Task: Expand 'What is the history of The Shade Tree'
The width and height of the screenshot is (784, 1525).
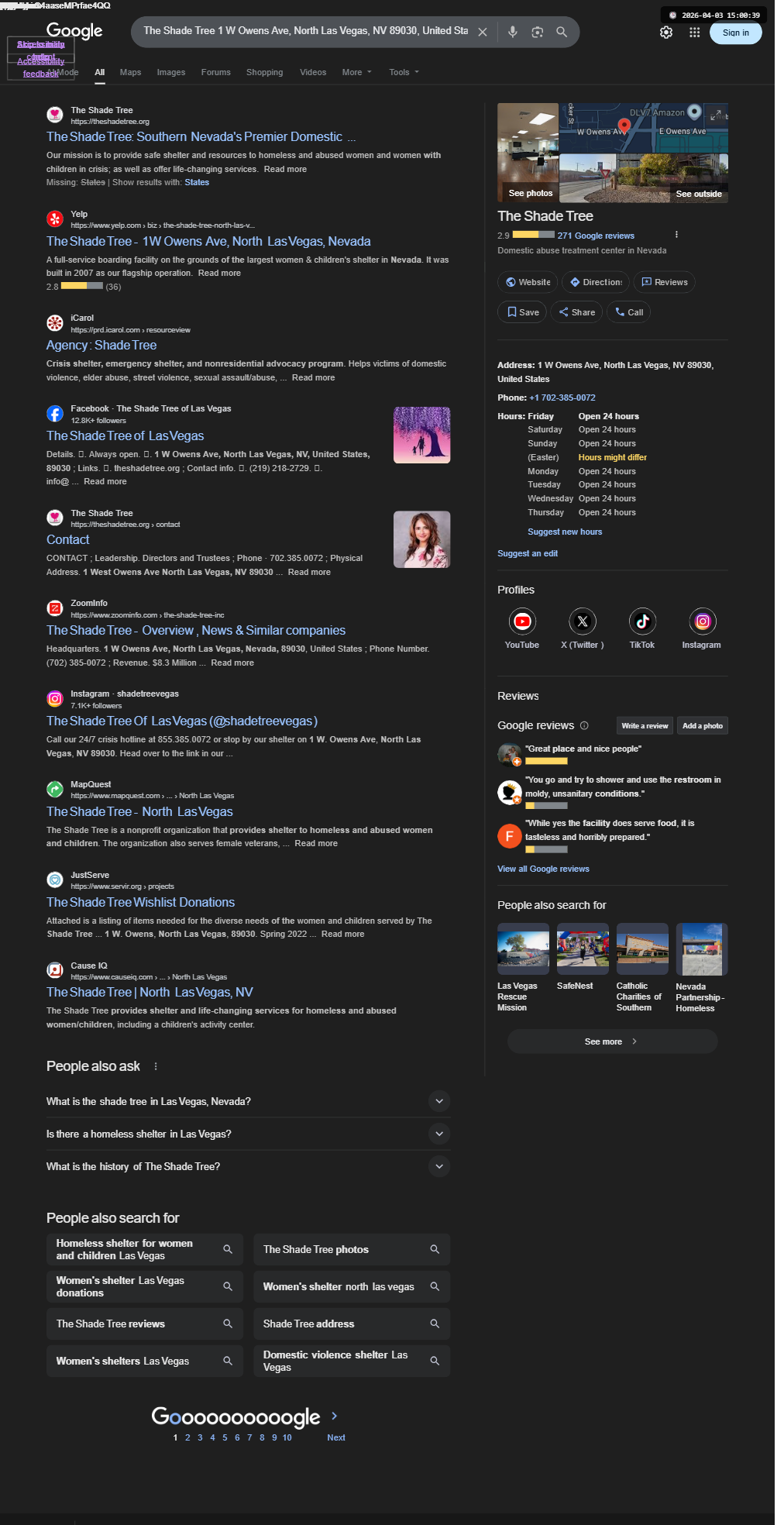Action: tap(439, 1166)
